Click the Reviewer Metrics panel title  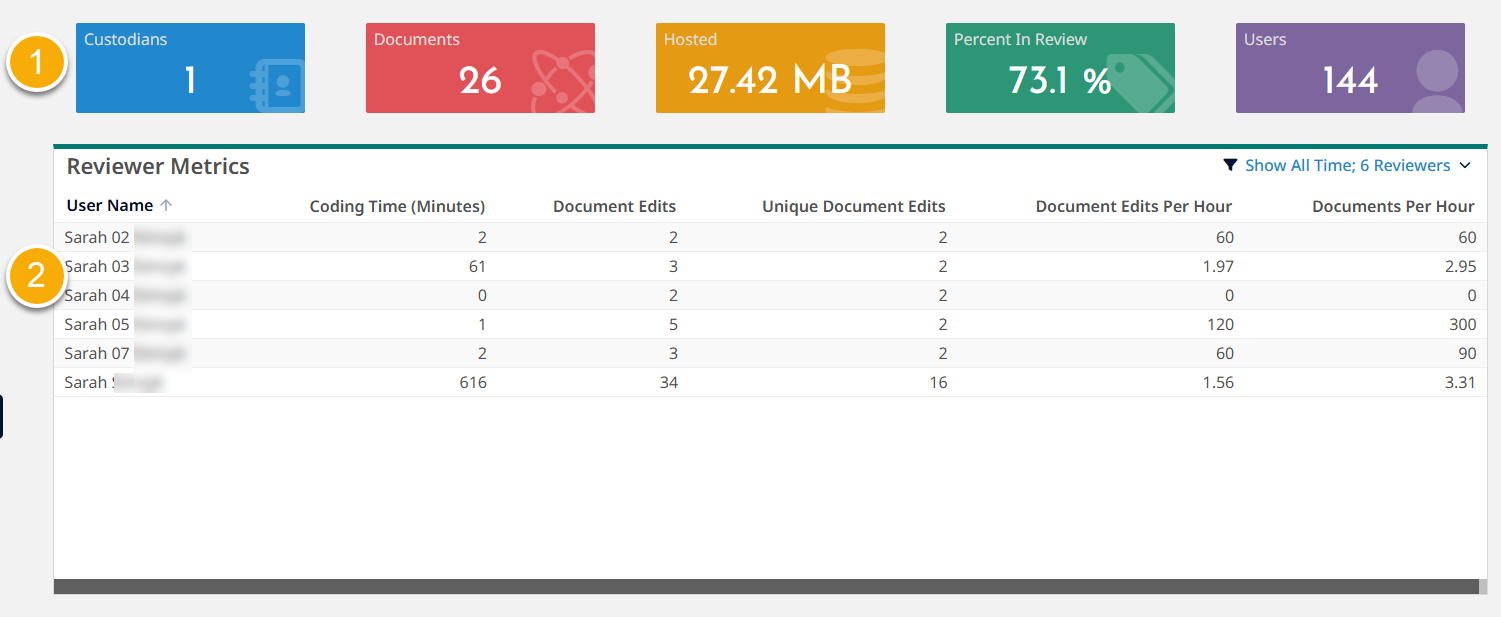(x=158, y=167)
